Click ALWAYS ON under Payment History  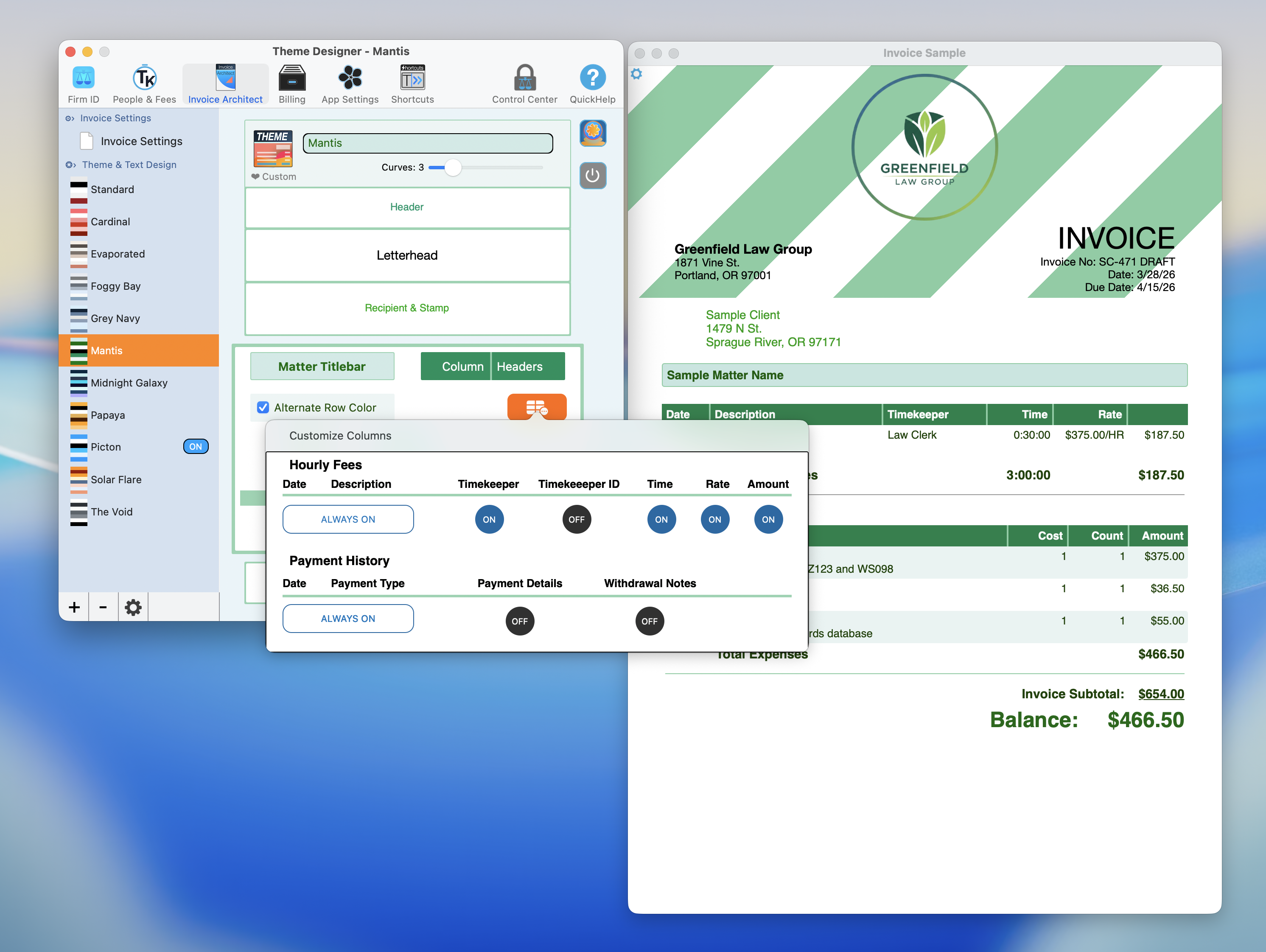[x=347, y=618]
